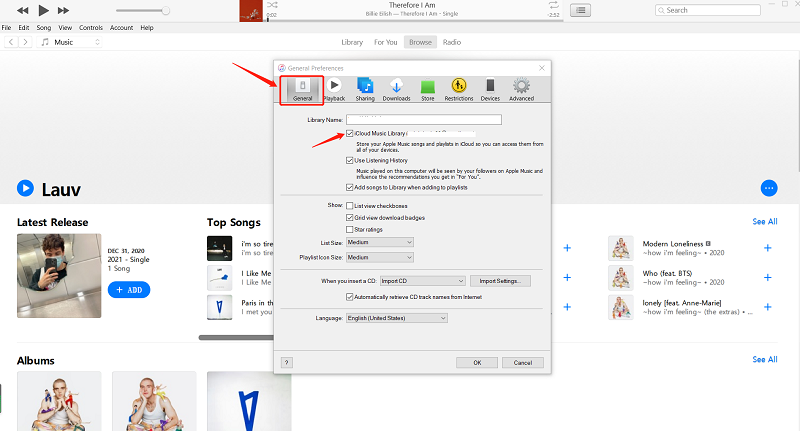The image size is (800, 431).
Task: Open the Latest Release selfie cover thumbnail
Action: (59, 276)
